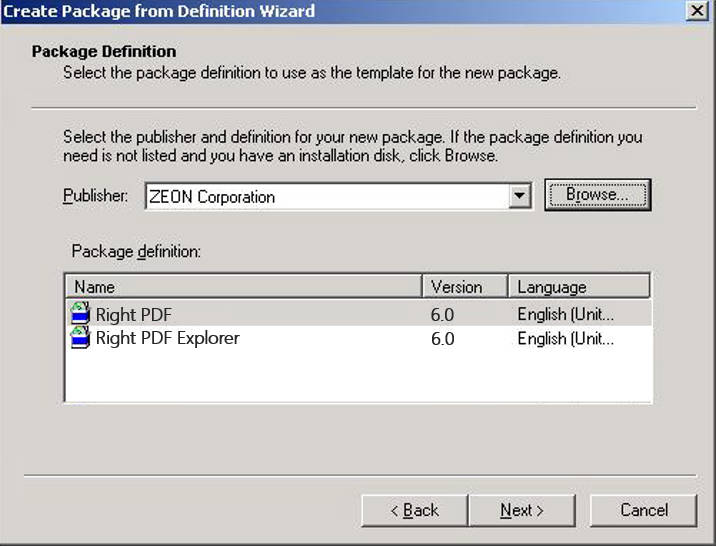The image size is (716, 547).
Task: Click the language cell for Right PDF
Action: pos(565,315)
